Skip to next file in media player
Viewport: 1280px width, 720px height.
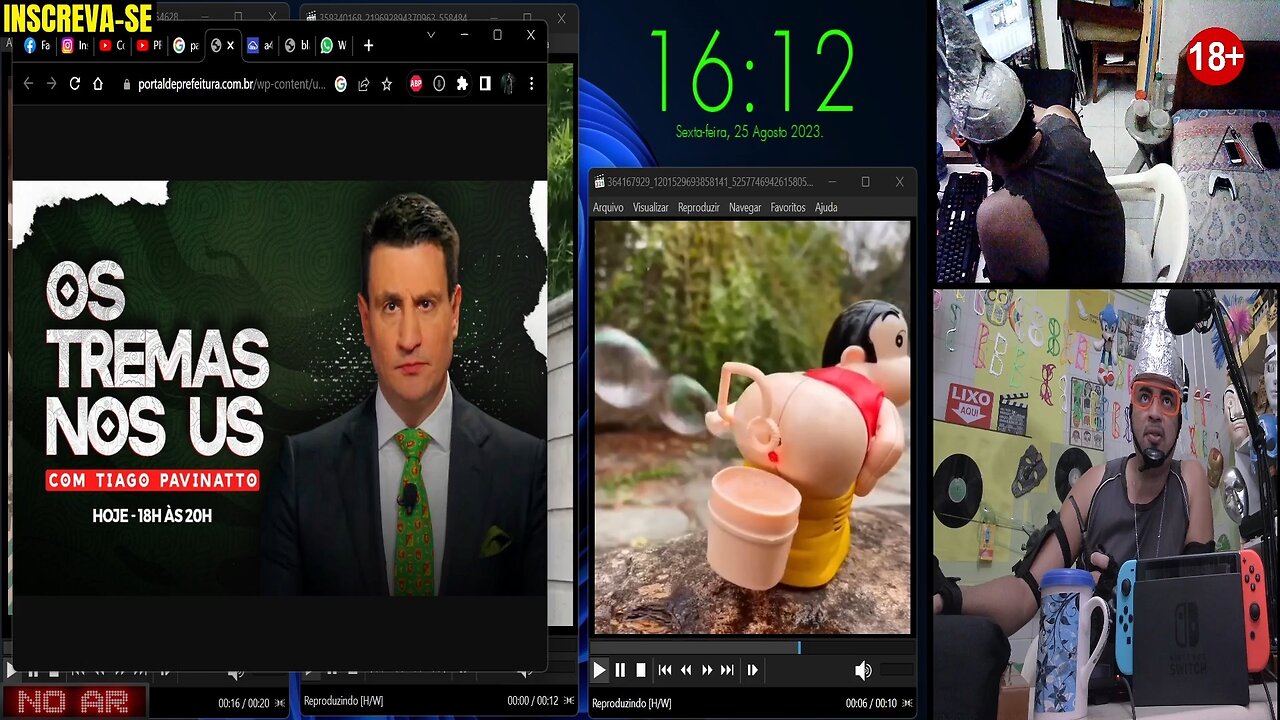click(727, 670)
